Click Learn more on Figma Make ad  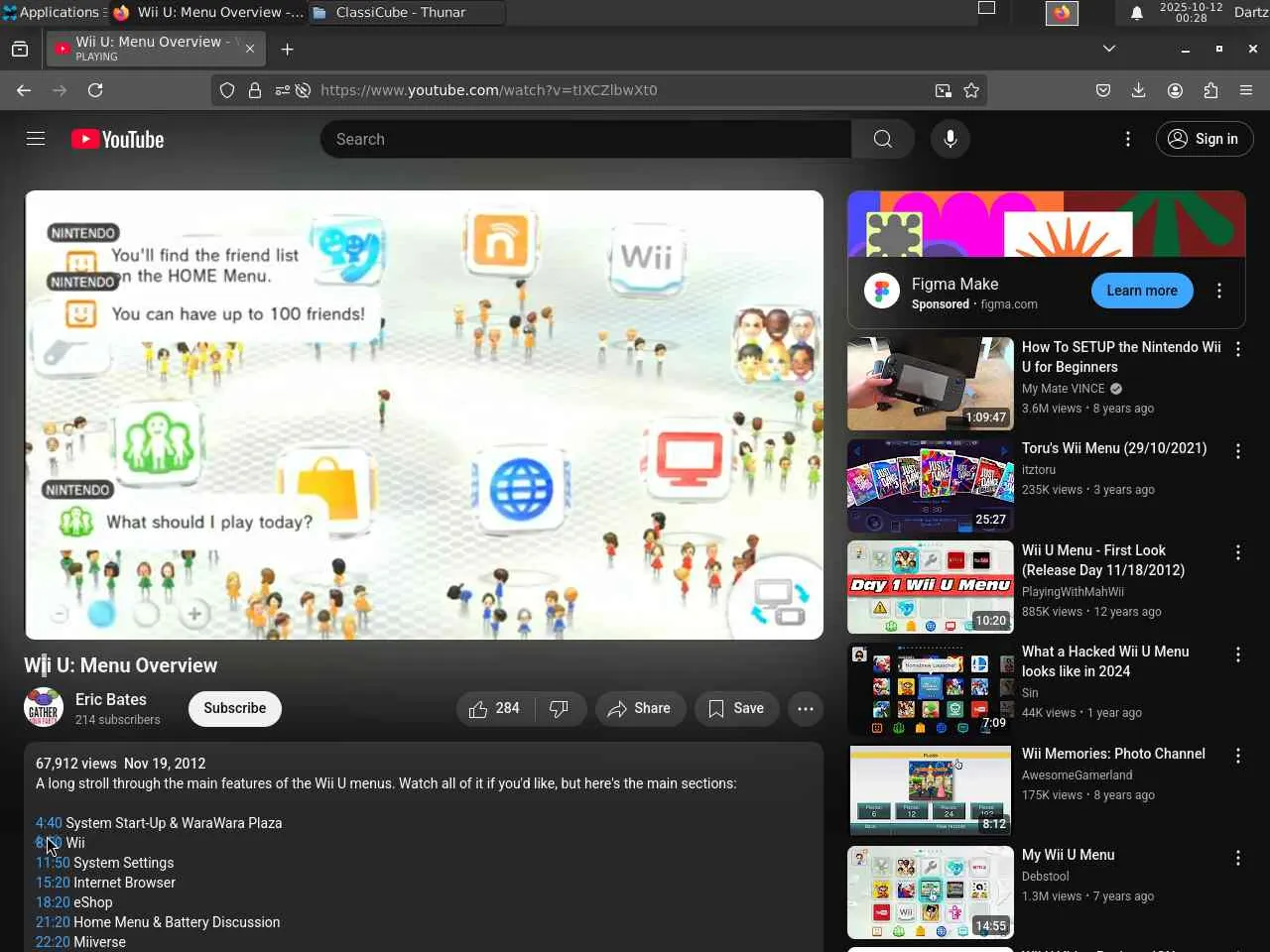click(1142, 291)
